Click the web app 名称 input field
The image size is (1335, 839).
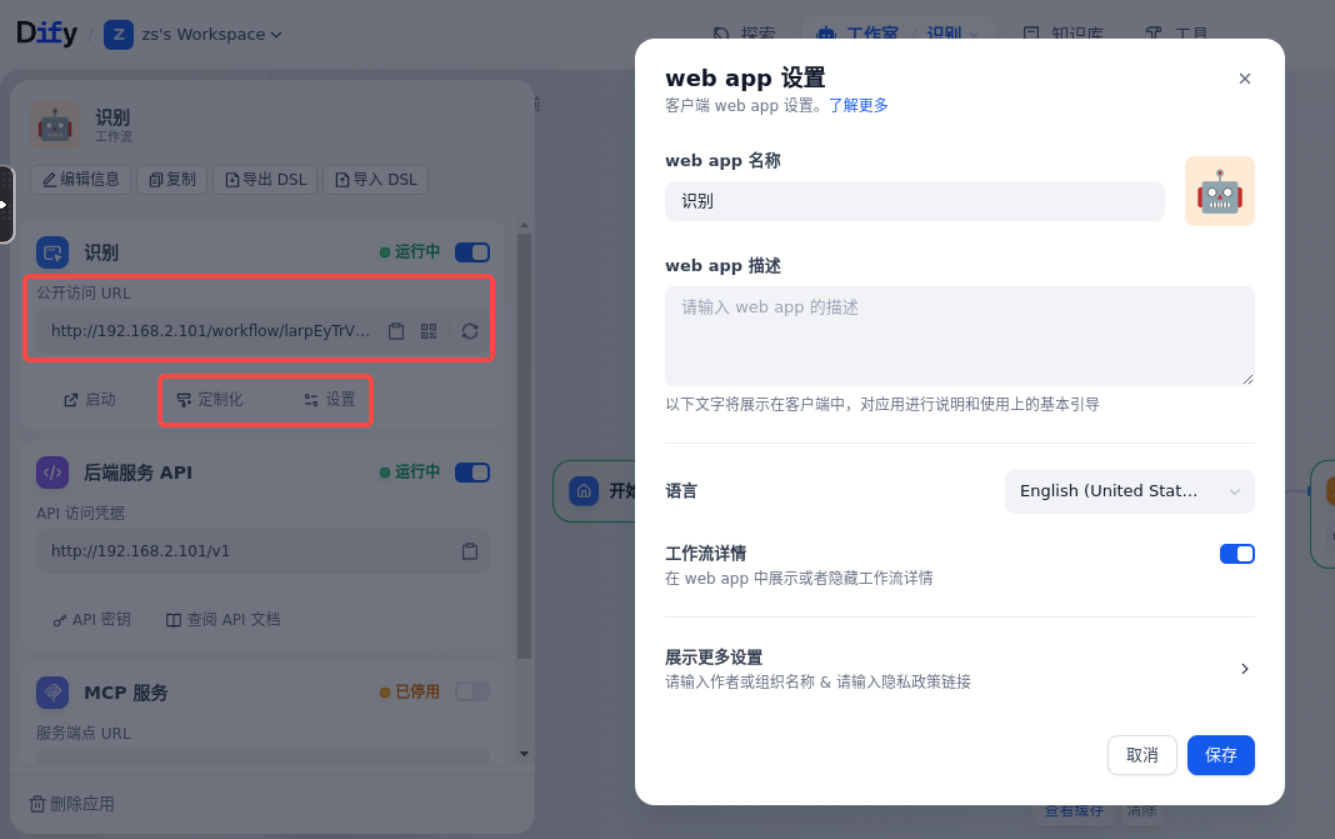(x=914, y=201)
